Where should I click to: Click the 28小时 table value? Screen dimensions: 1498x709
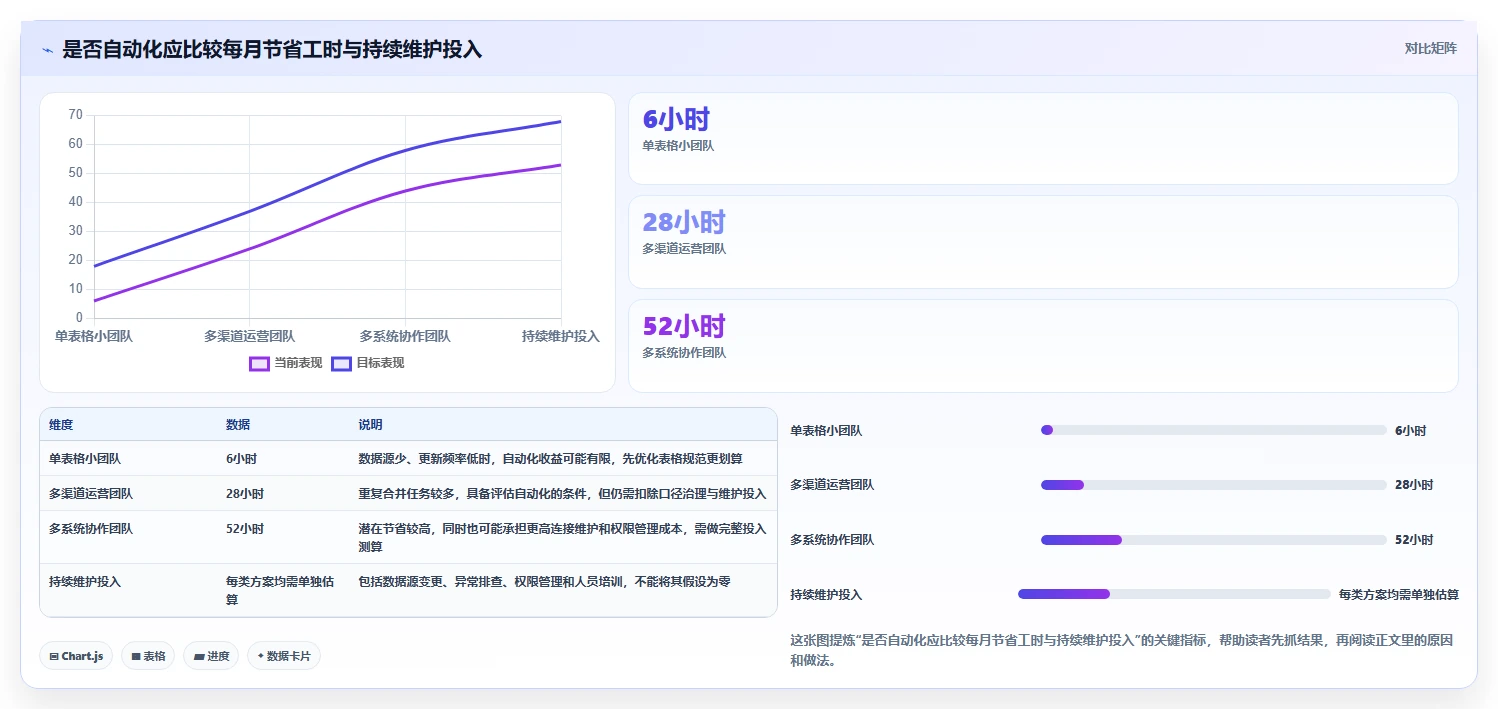coord(245,494)
